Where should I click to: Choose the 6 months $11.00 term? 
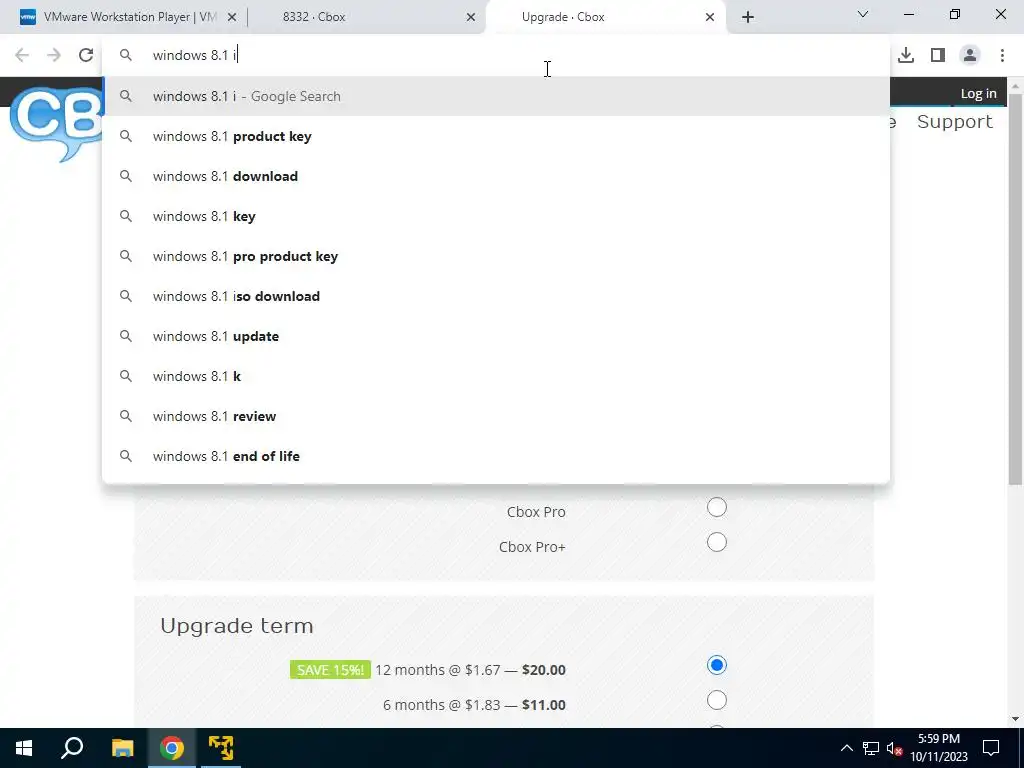tap(716, 700)
